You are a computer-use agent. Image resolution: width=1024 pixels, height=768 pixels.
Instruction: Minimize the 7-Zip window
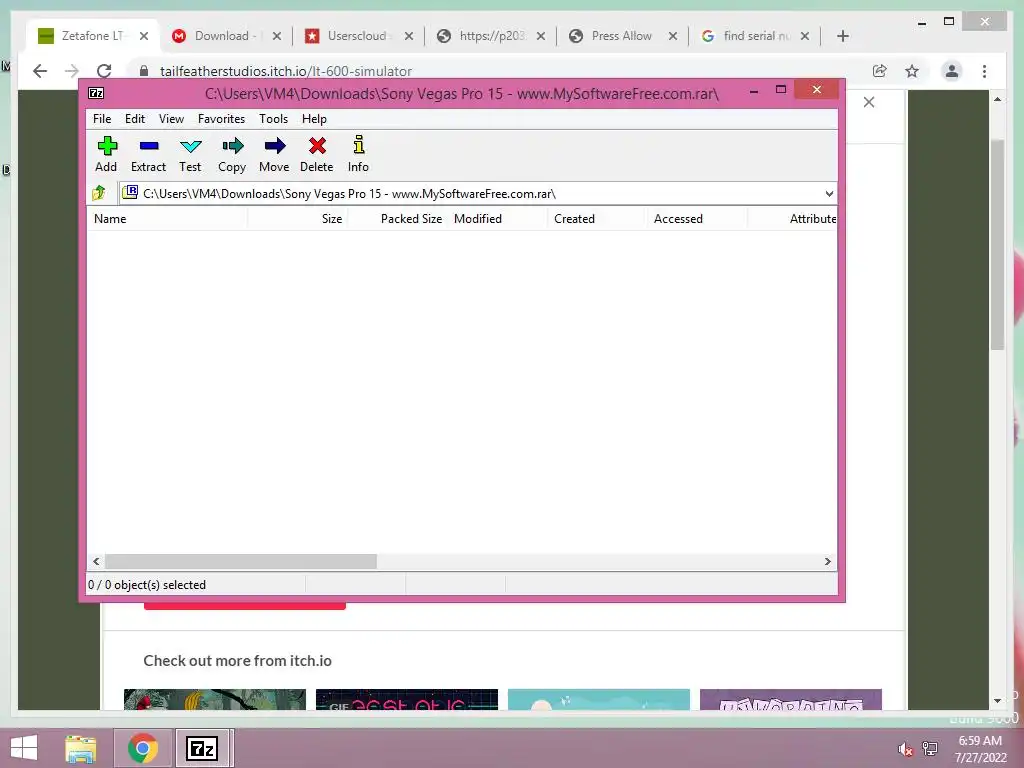click(754, 90)
